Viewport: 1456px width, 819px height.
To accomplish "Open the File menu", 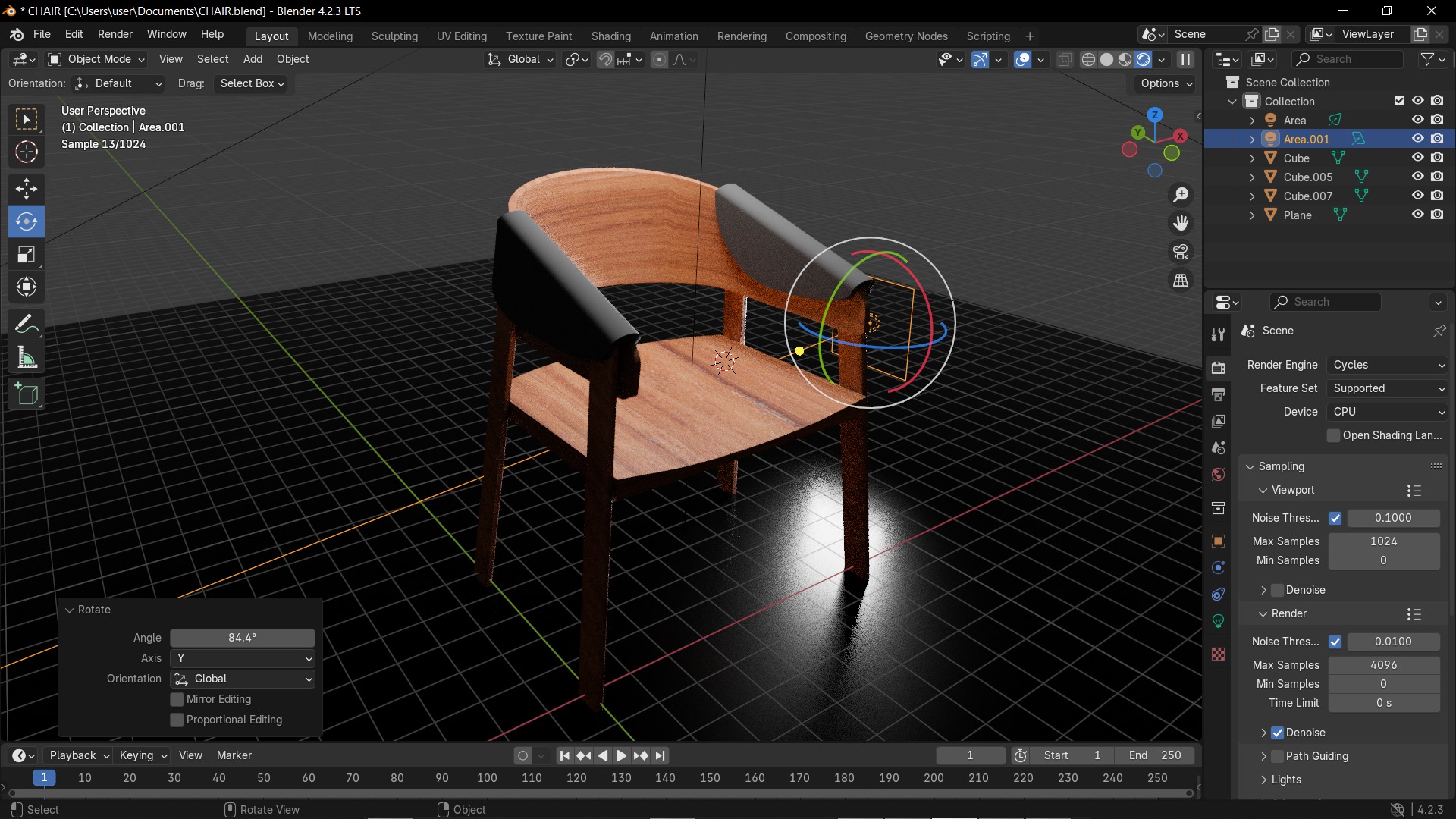I will (x=42, y=34).
